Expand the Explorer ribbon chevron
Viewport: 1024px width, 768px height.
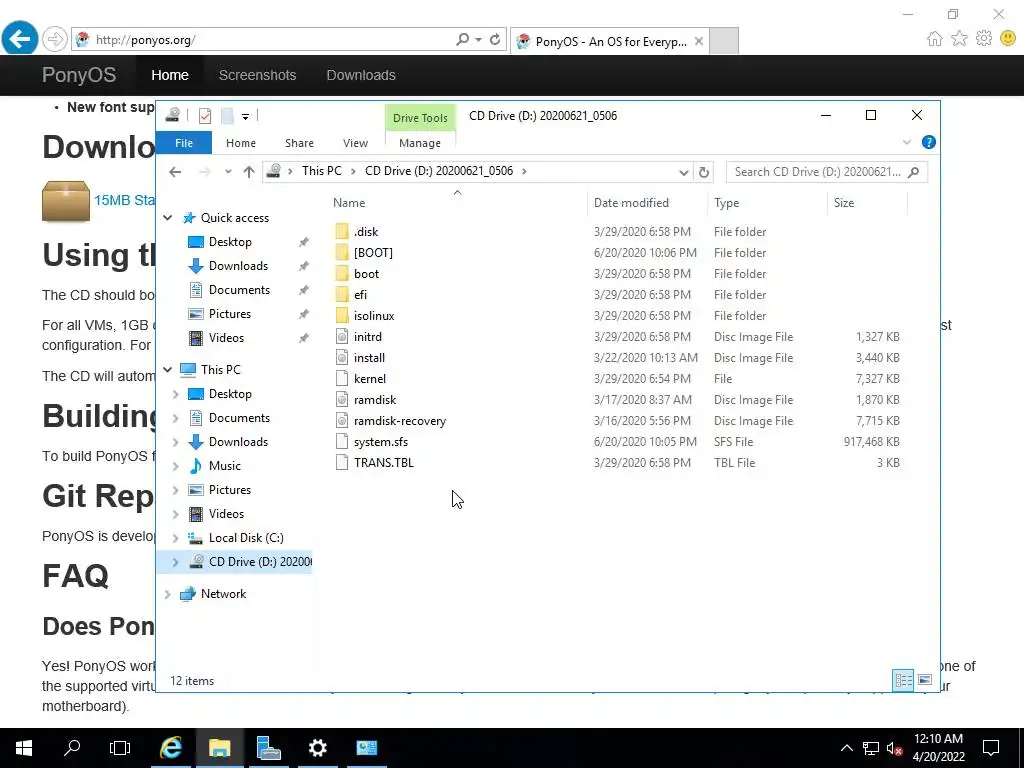tap(906, 142)
